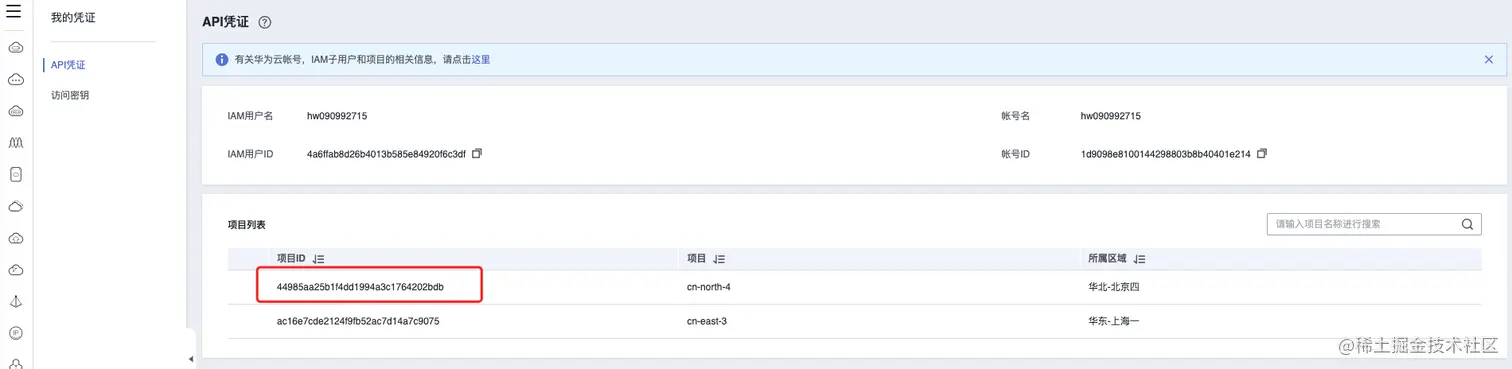Open the hamburger navigation menu
Viewport: 1512px width, 369px height.
pyautogui.click(x=14, y=13)
